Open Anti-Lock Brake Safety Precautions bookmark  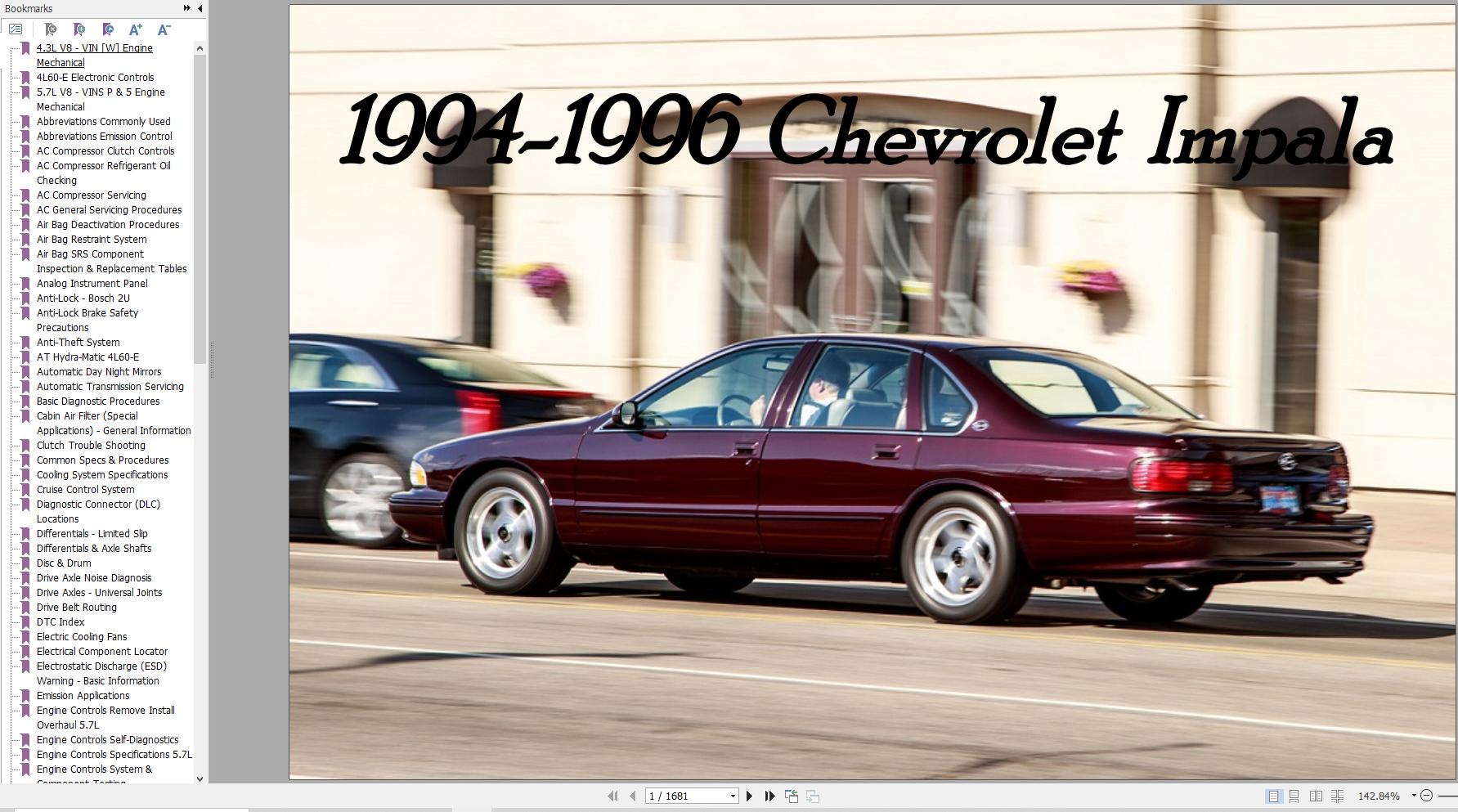tap(87, 320)
